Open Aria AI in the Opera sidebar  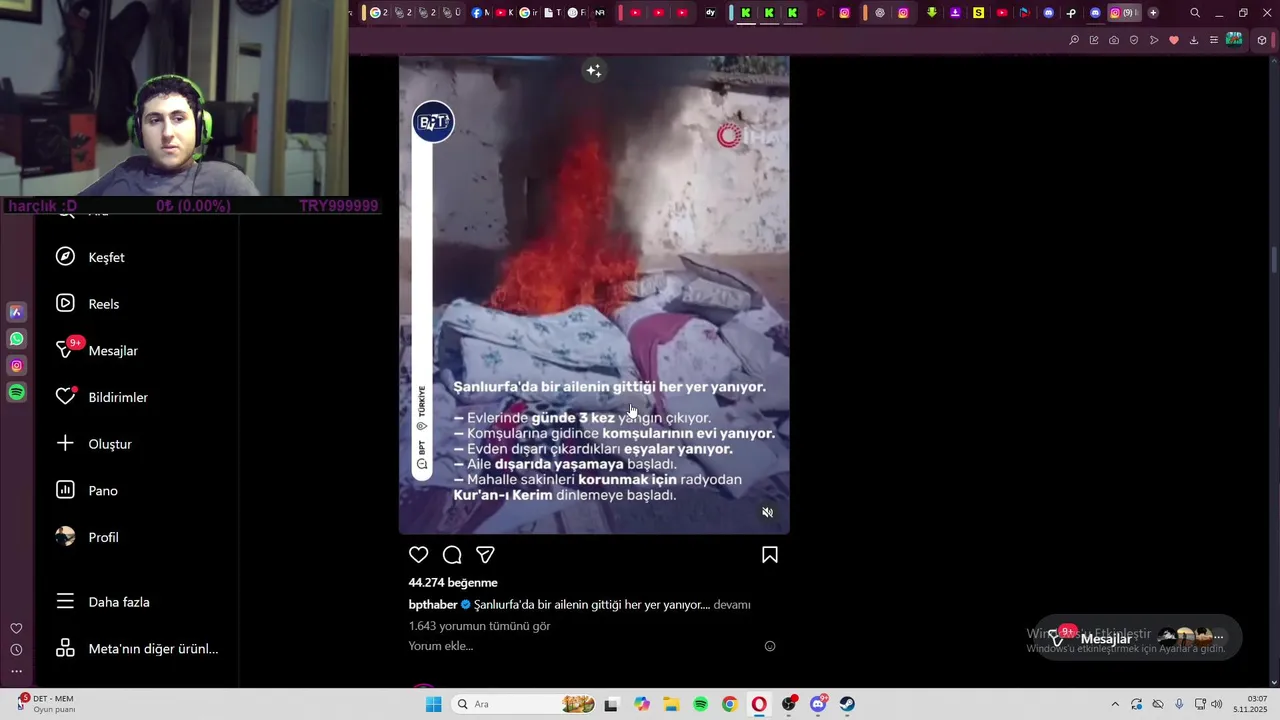click(16, 312)
